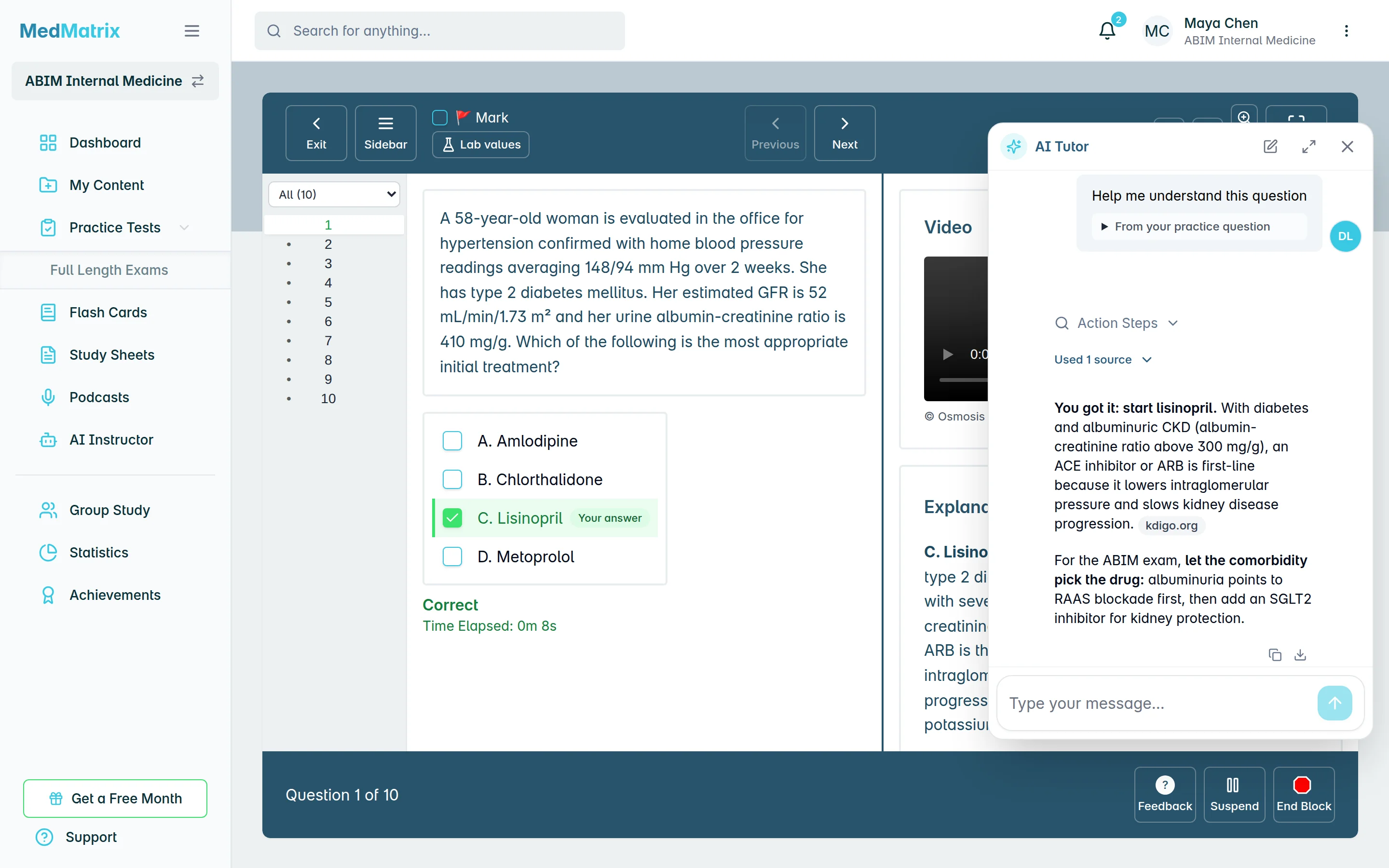Jump to question 2 in list
Screen dimensions: 1389x868
click(328, 244)
